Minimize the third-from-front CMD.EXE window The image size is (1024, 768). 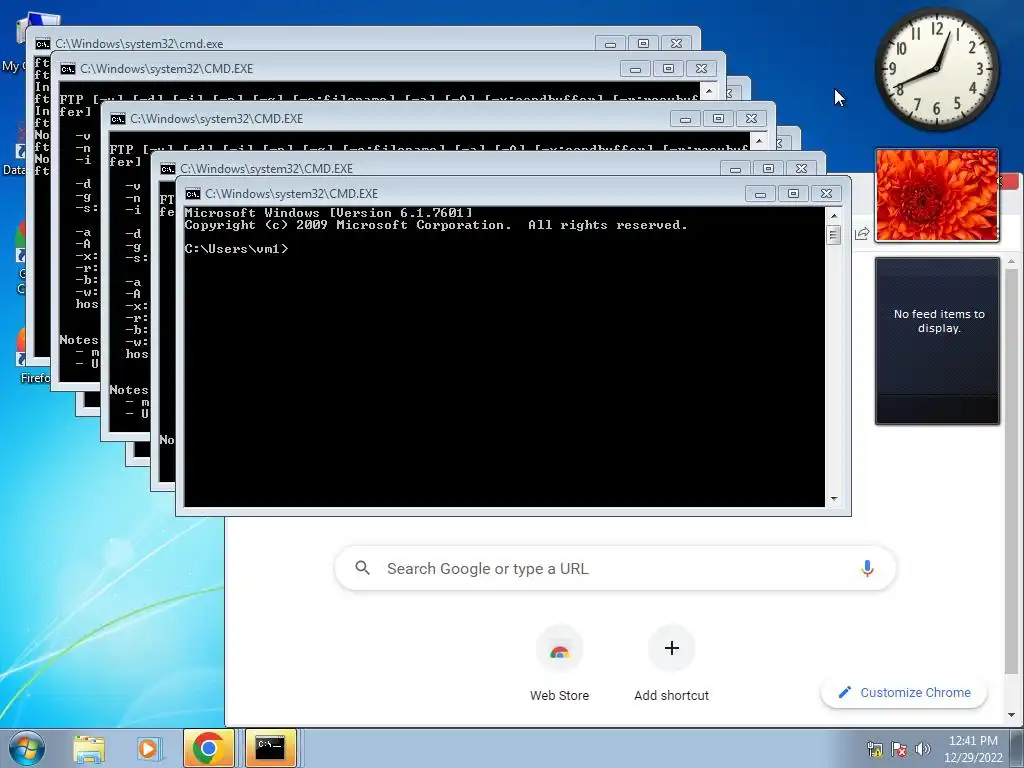pos(685,119)
